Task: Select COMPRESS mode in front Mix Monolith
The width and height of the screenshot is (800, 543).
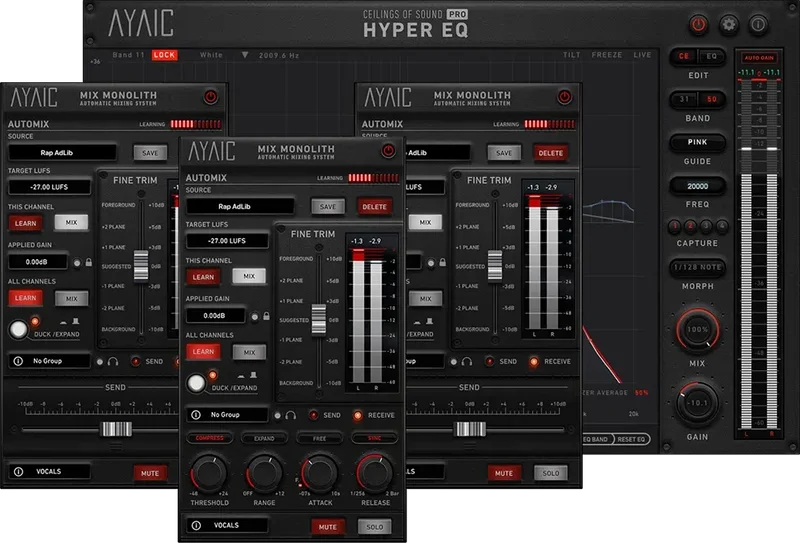Action: point(210,438)
